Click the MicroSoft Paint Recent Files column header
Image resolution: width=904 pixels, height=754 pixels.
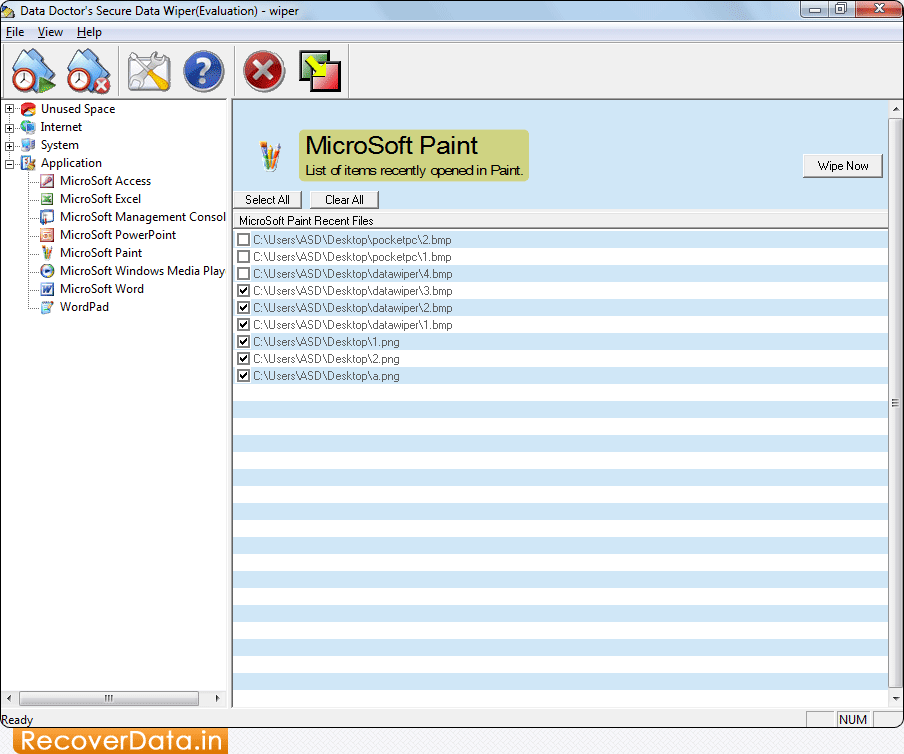[560, 221]
